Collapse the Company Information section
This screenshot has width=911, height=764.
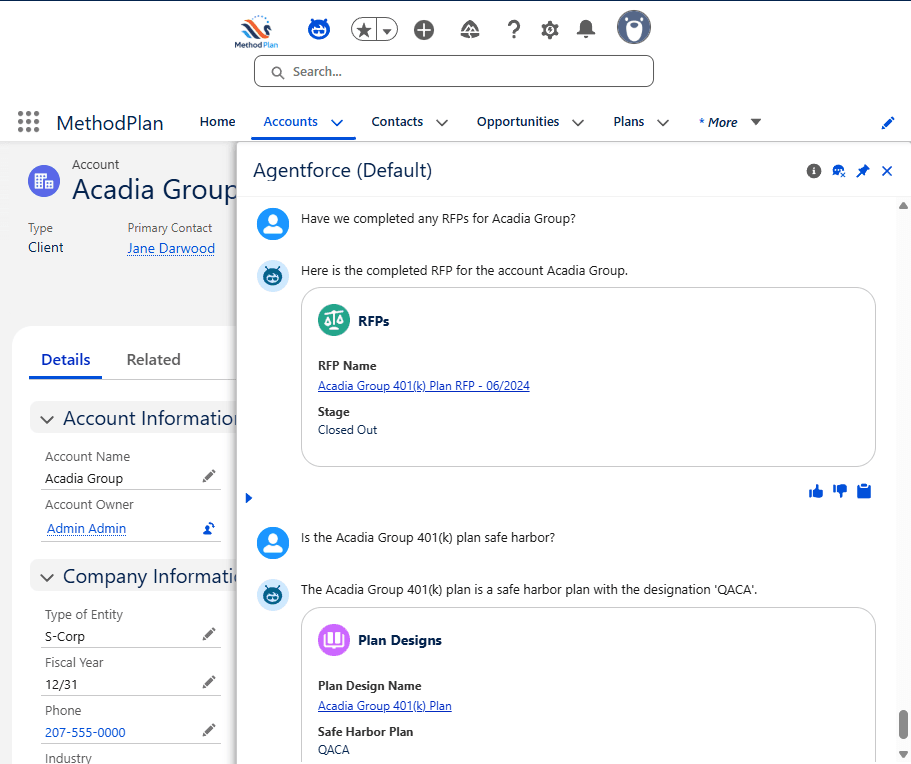point(47,578)
